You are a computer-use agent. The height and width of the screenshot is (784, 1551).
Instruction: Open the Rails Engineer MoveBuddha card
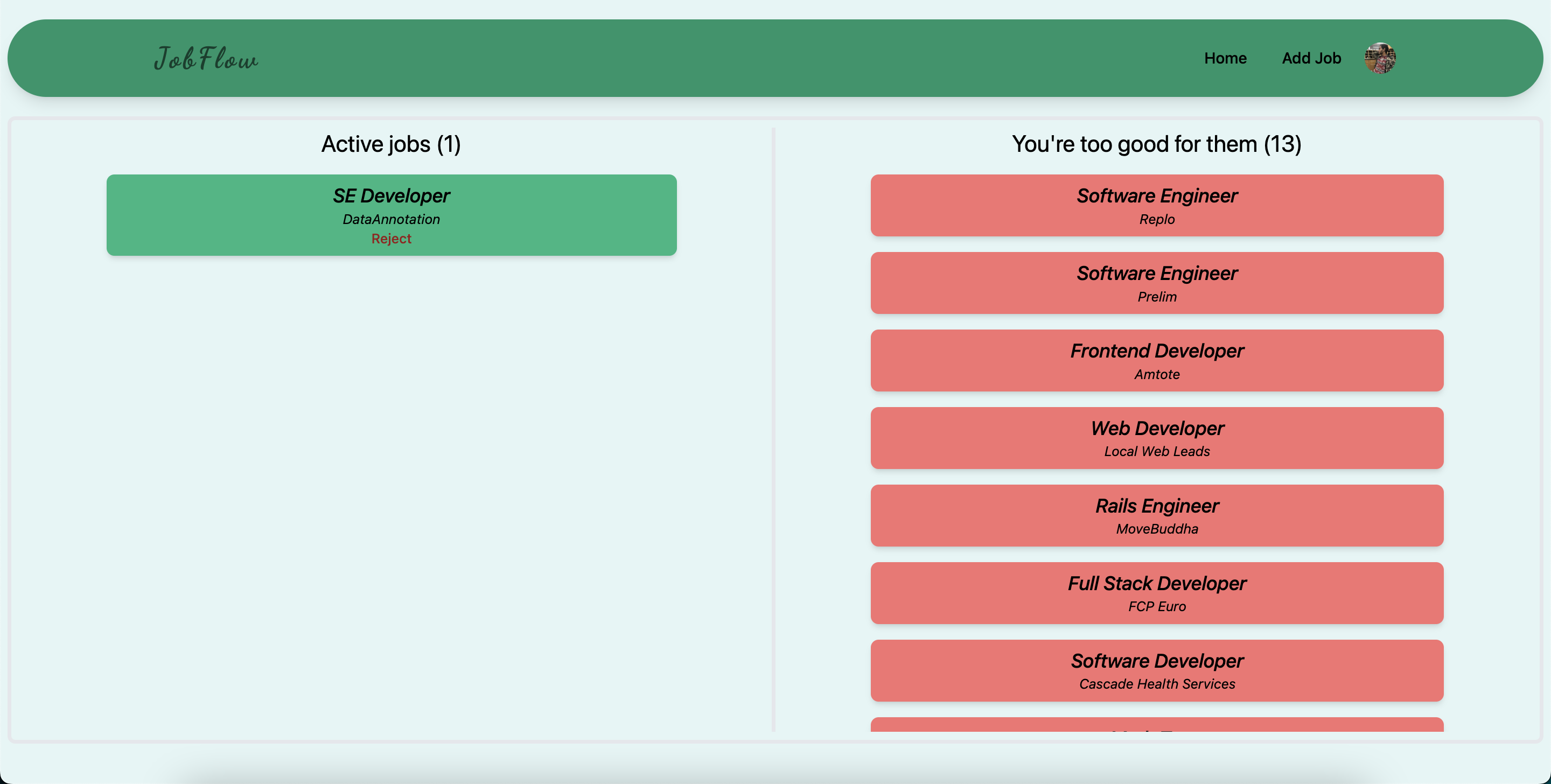click(1157, 515)
